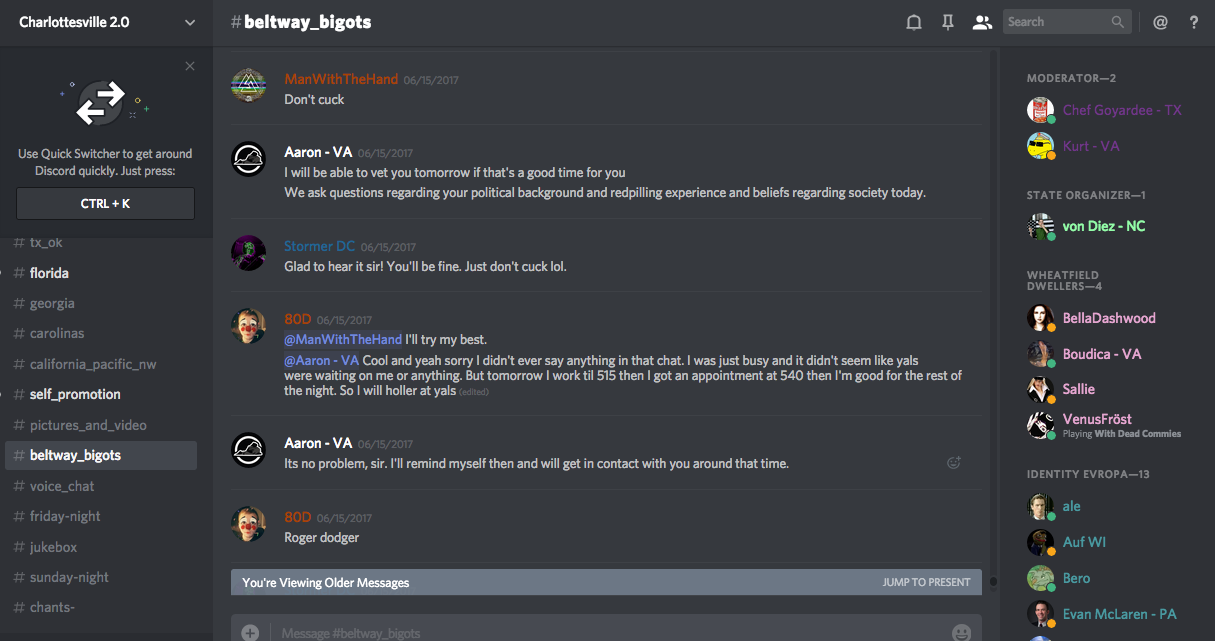Open the help question mark icon

[x=1194, y=22]
